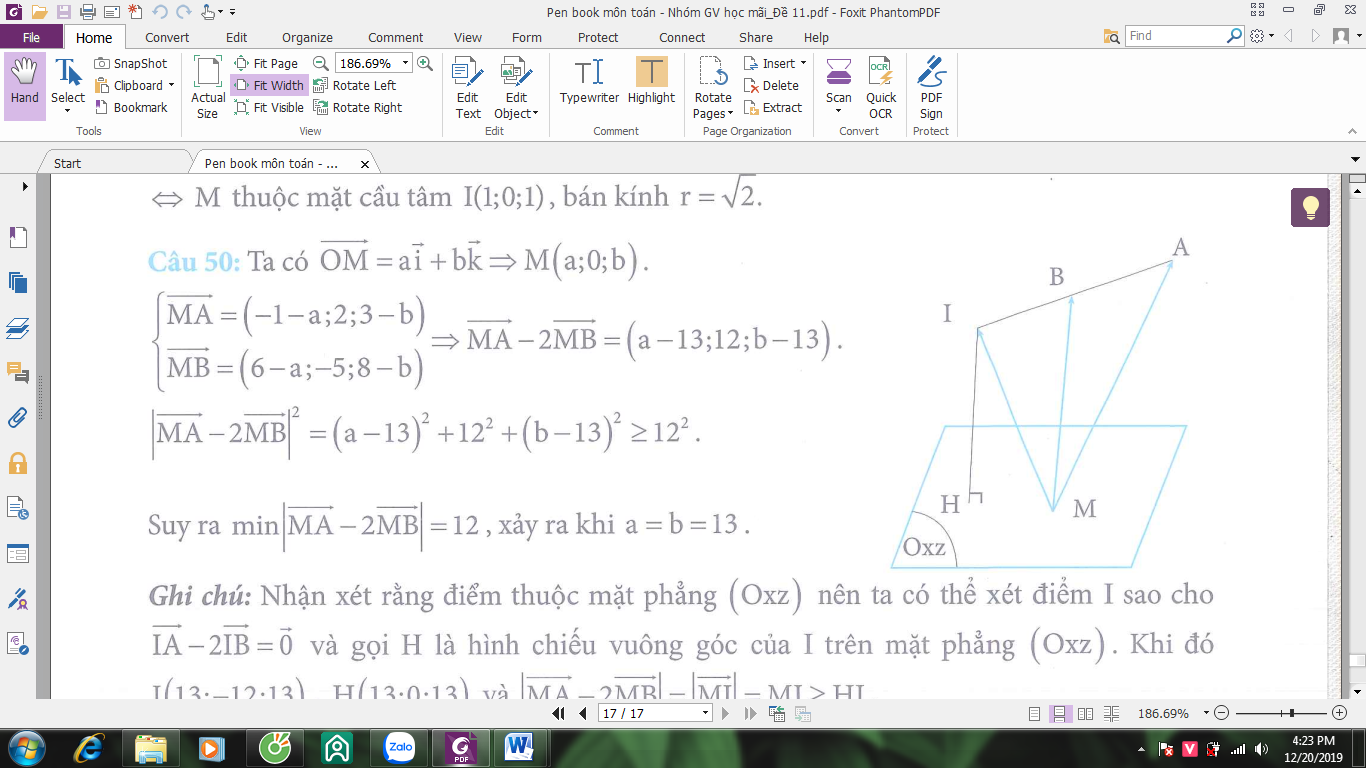The image size is (1366, 768).
Task: Rotate the page left
Action: point(354,85)
